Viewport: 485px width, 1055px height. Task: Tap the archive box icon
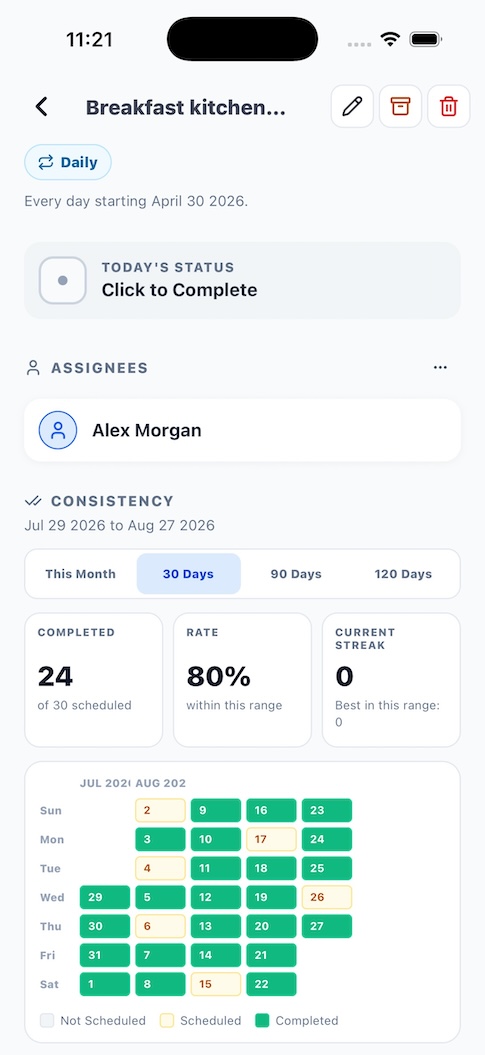point(400,106)
